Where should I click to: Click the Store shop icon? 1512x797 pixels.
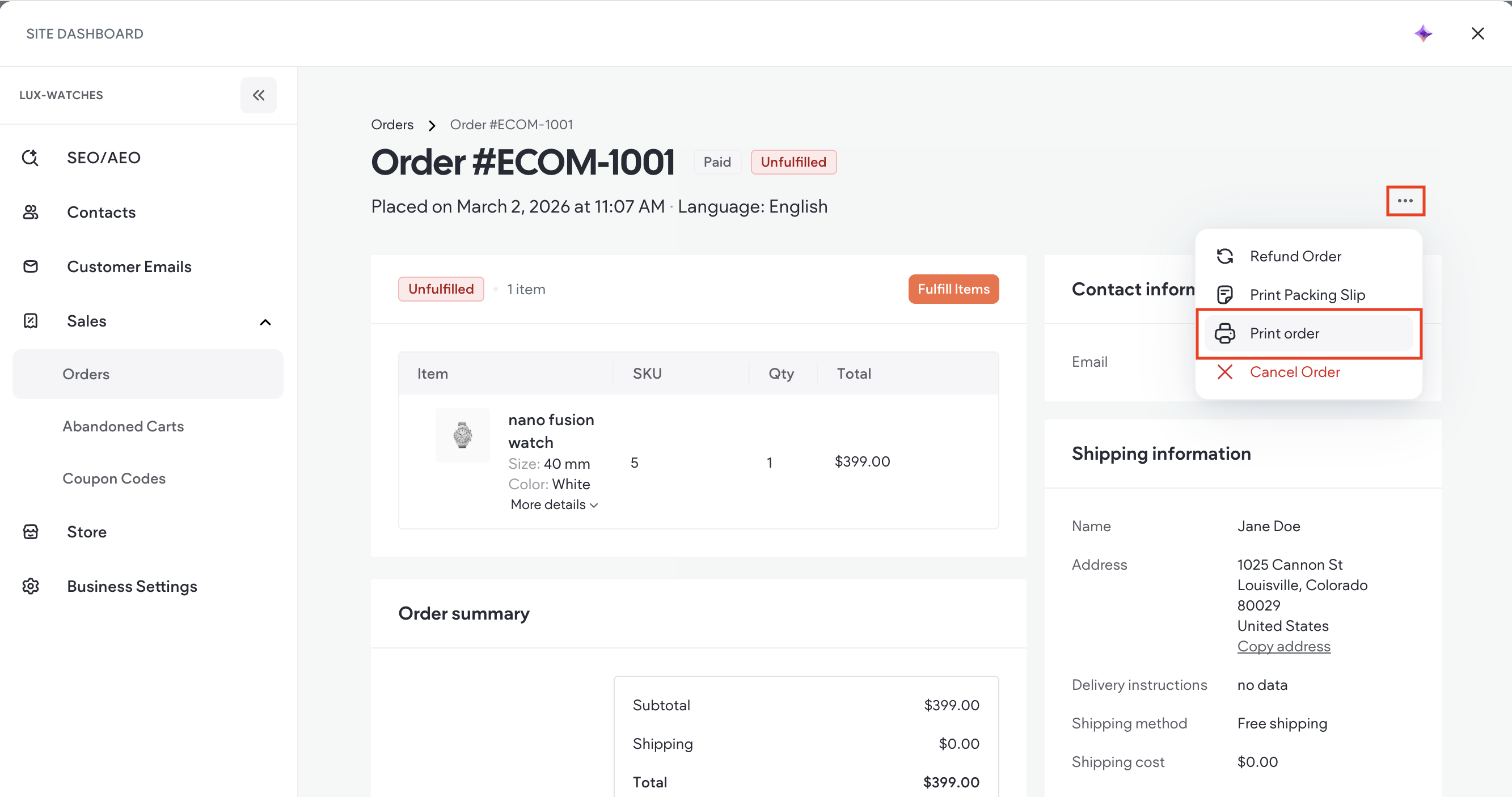click(x=31, y=532)
